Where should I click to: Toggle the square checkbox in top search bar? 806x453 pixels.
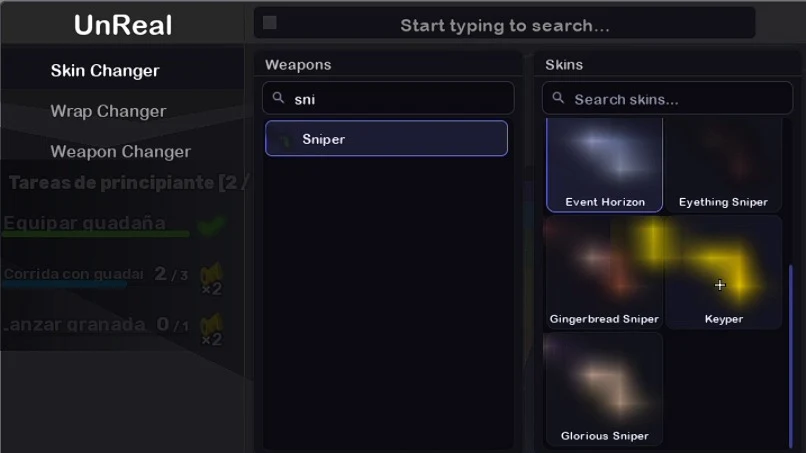tap(270, 23)
